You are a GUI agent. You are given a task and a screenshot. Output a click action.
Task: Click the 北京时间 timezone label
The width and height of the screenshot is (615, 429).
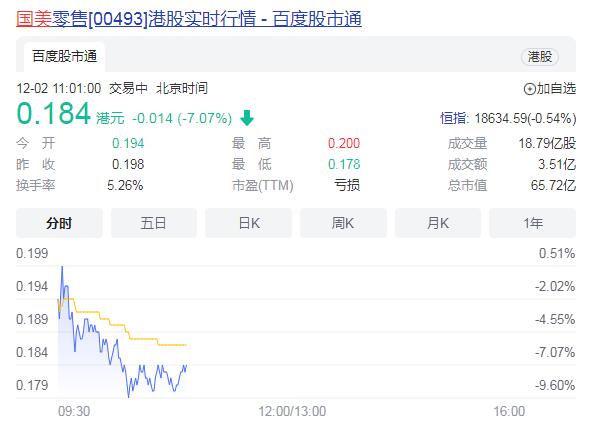click(182, 89)
